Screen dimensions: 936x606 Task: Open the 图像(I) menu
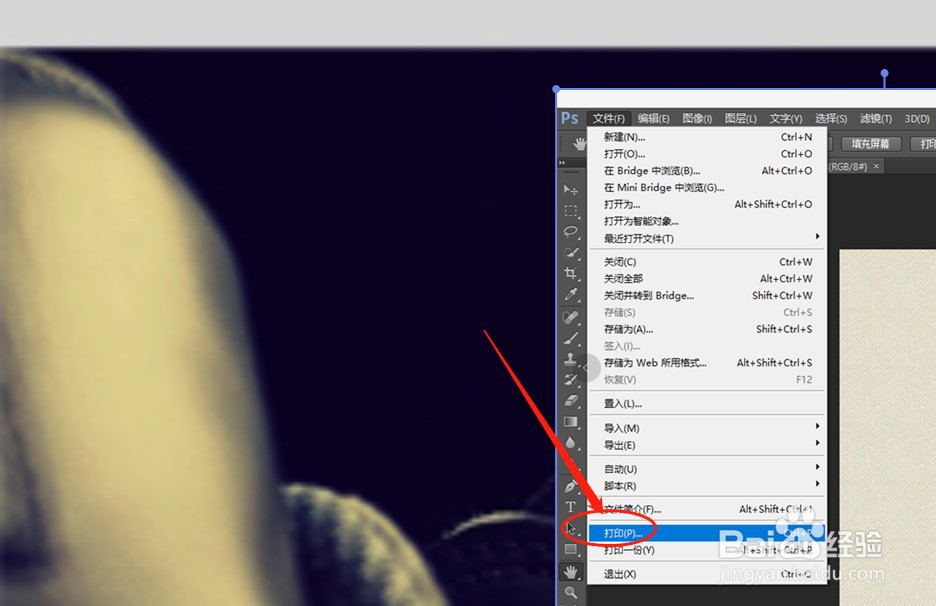coord(697,118)
